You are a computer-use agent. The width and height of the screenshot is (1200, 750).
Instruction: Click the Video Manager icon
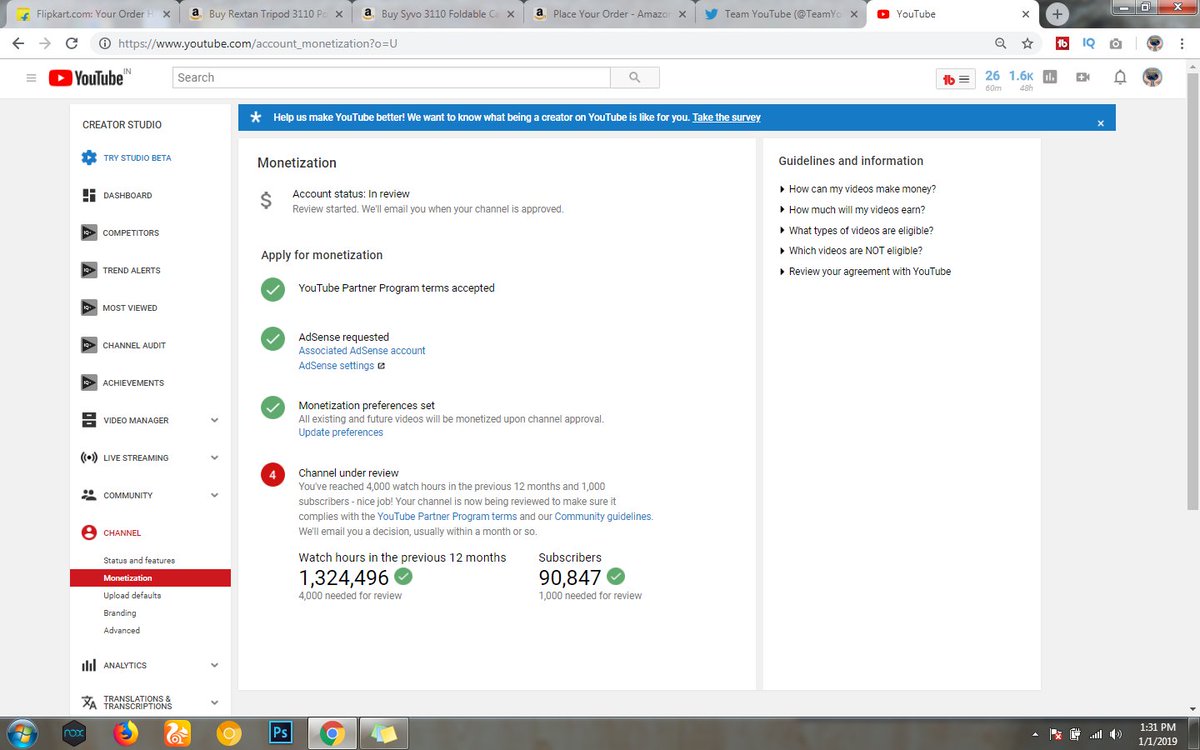pyautogui.click(x=89, y=420)
